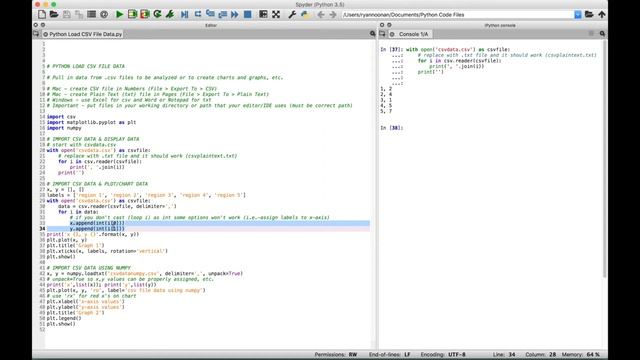Open the Editor tab browser button
This screenshot has width=640, height=360.
36,34
